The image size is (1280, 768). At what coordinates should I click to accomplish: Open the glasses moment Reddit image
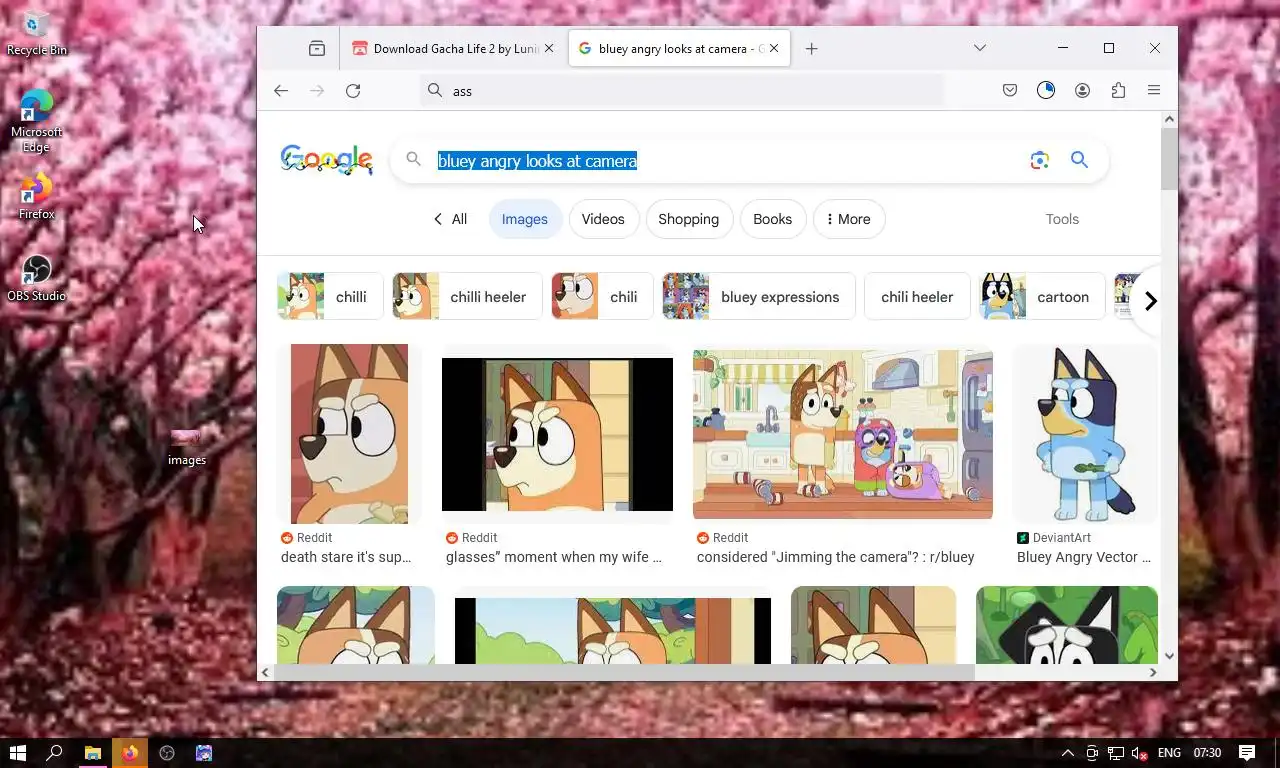click(x=557, y=434)
